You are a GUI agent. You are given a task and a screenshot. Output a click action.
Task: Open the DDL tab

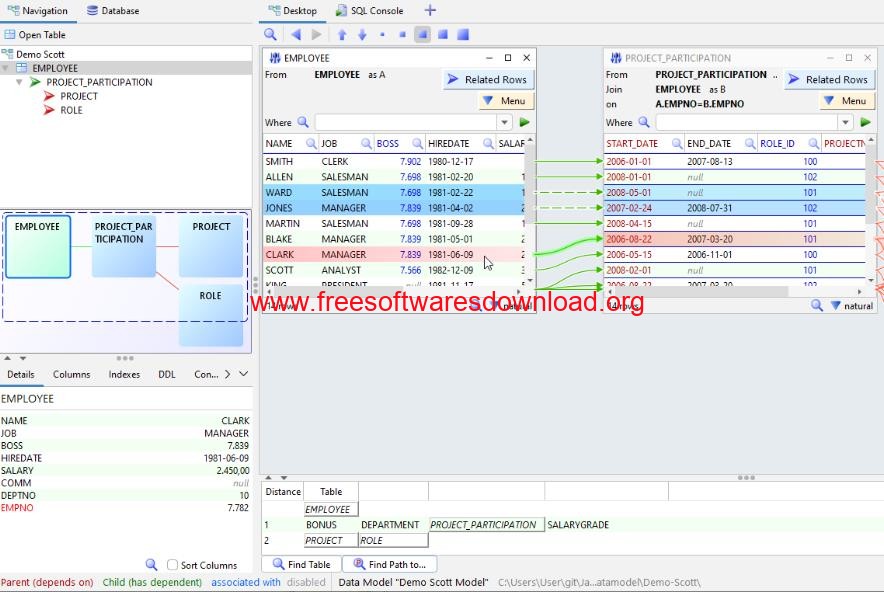click(167, 374)
